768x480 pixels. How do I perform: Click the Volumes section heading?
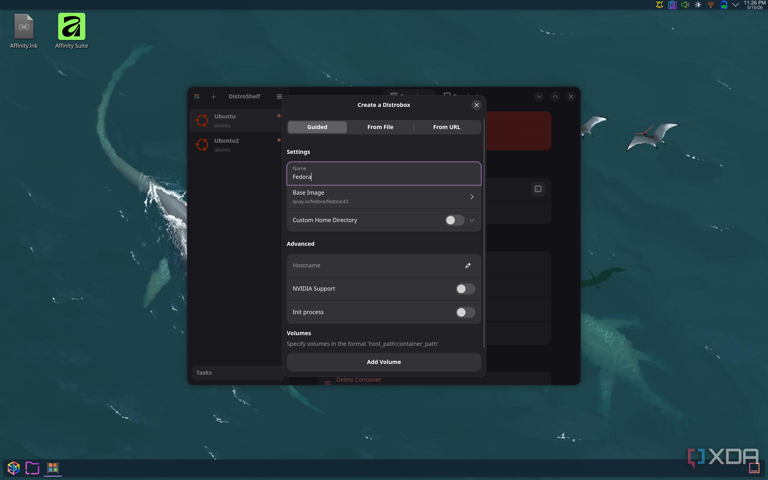pos(299,333)
